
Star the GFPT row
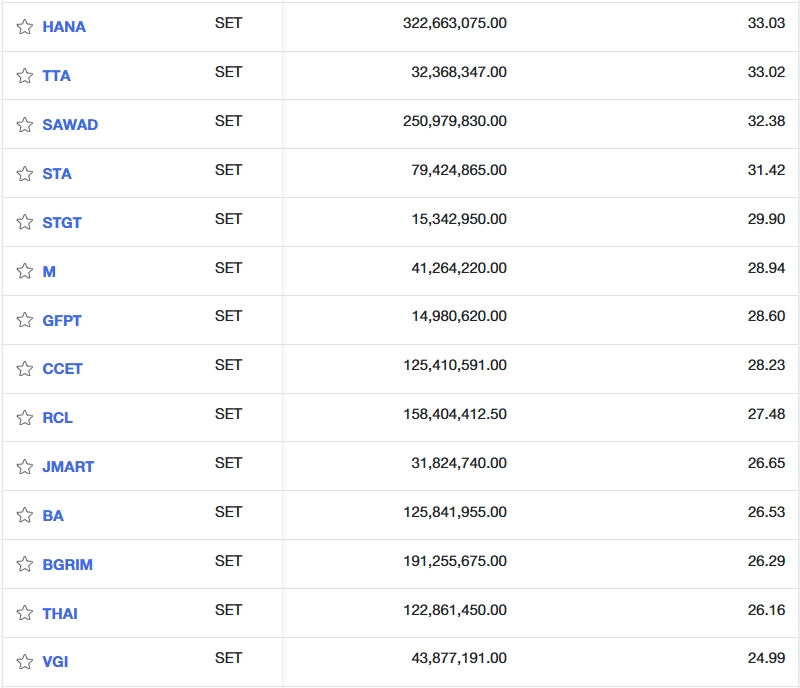(25, 320)
